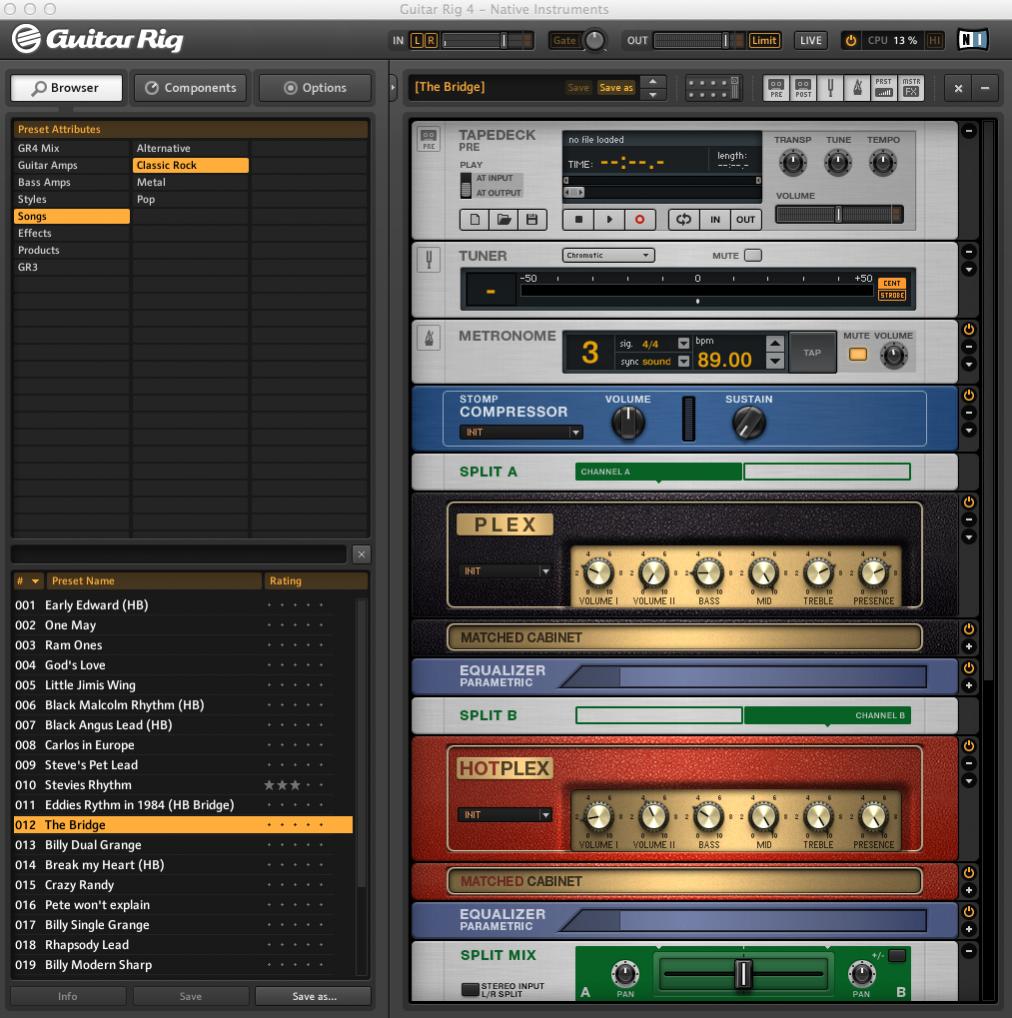Click the Info button below preset list

point(68,996)
